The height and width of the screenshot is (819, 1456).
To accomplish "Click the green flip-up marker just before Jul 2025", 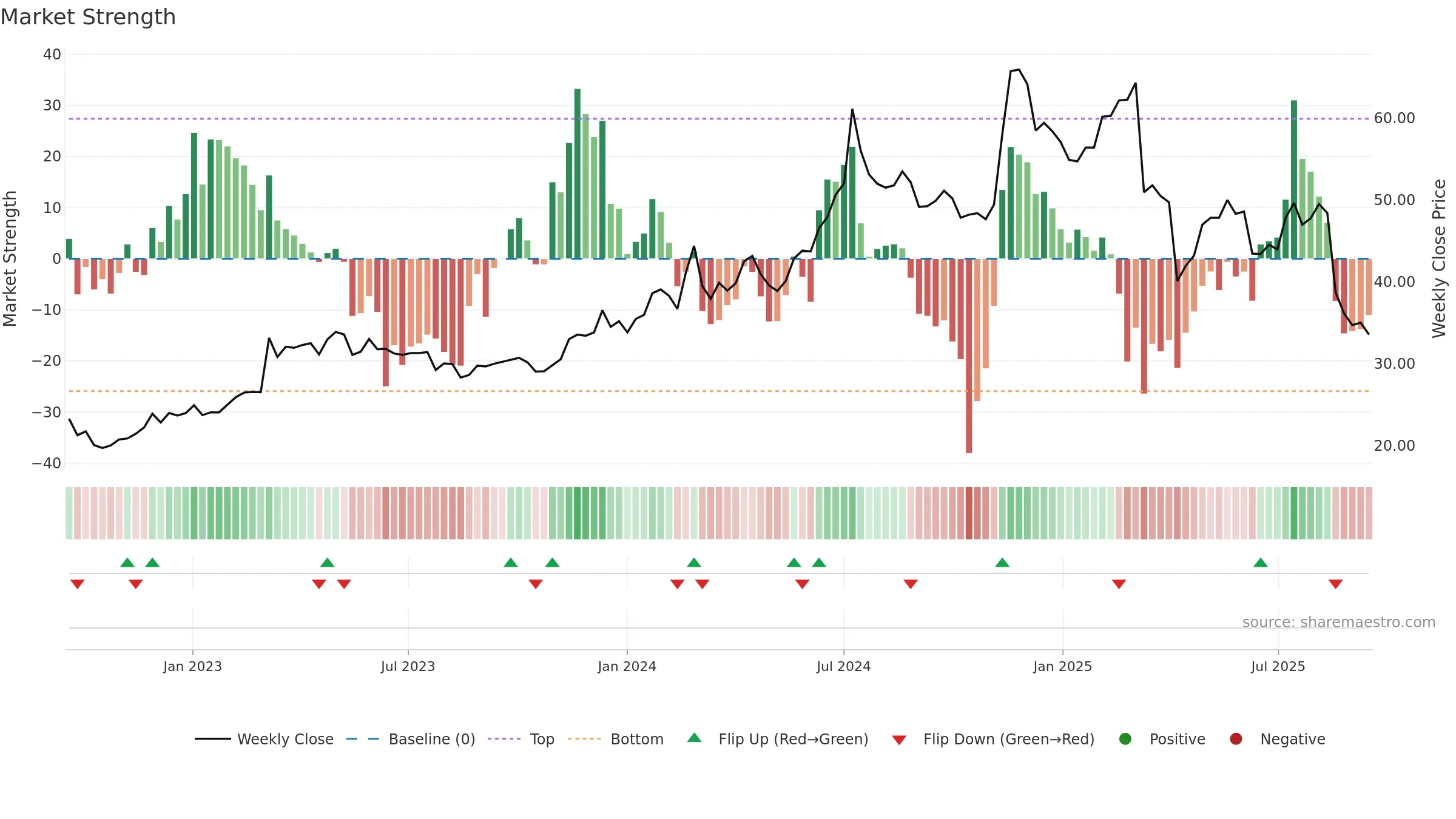I will click(1261, 562).
